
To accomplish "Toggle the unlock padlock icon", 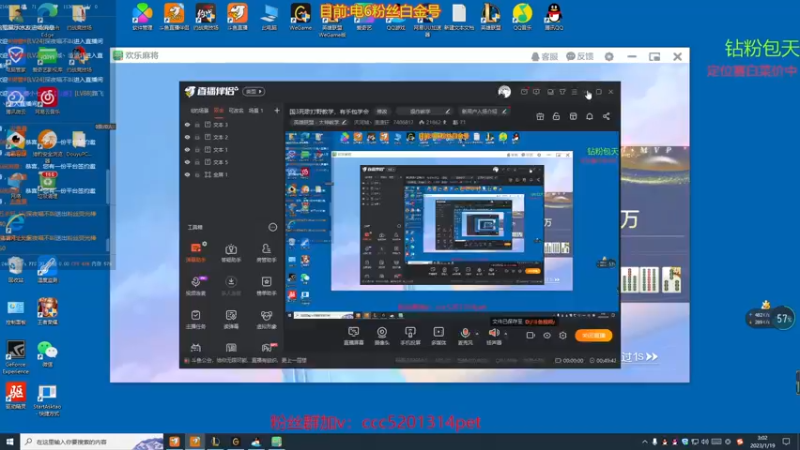I will click(556, 116).
